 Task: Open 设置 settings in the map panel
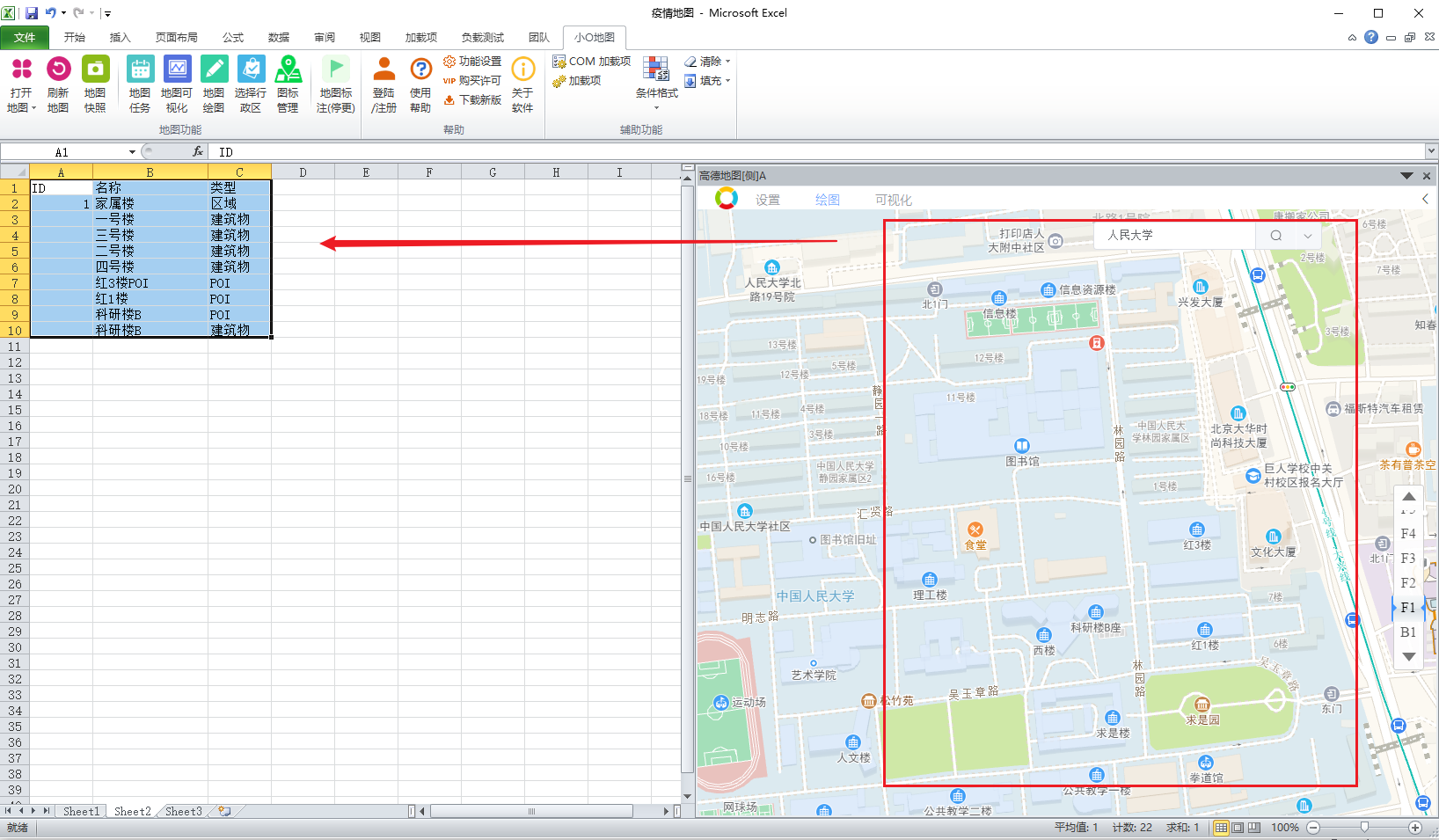[768, 200]
